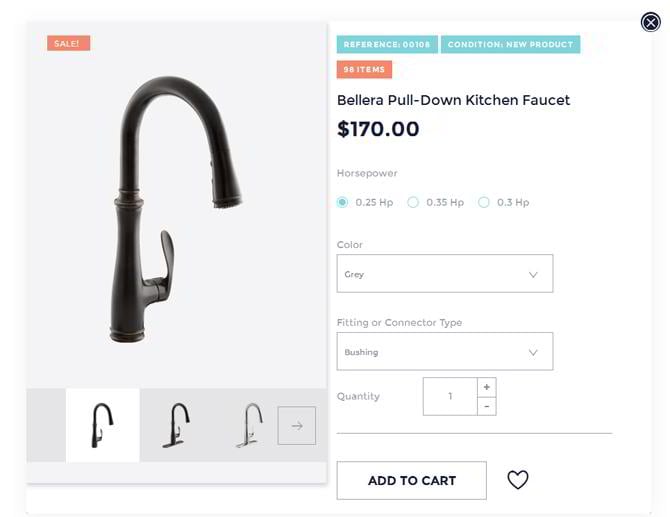Click the ADD TO CART button
The width and height of the screenshot is (670, 517).
point(411,480)
